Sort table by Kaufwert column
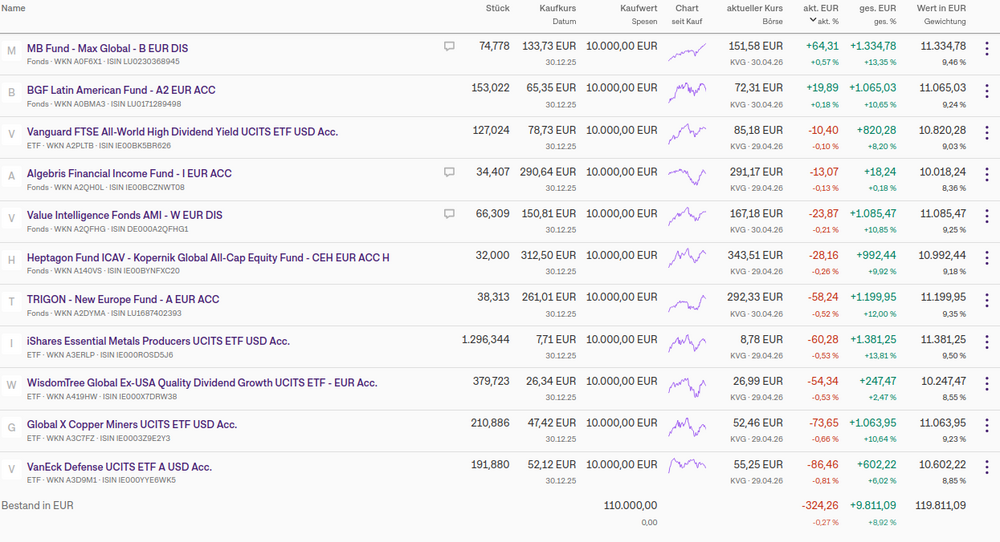The height and width of the screenshot is (542, 1000). 638,8
